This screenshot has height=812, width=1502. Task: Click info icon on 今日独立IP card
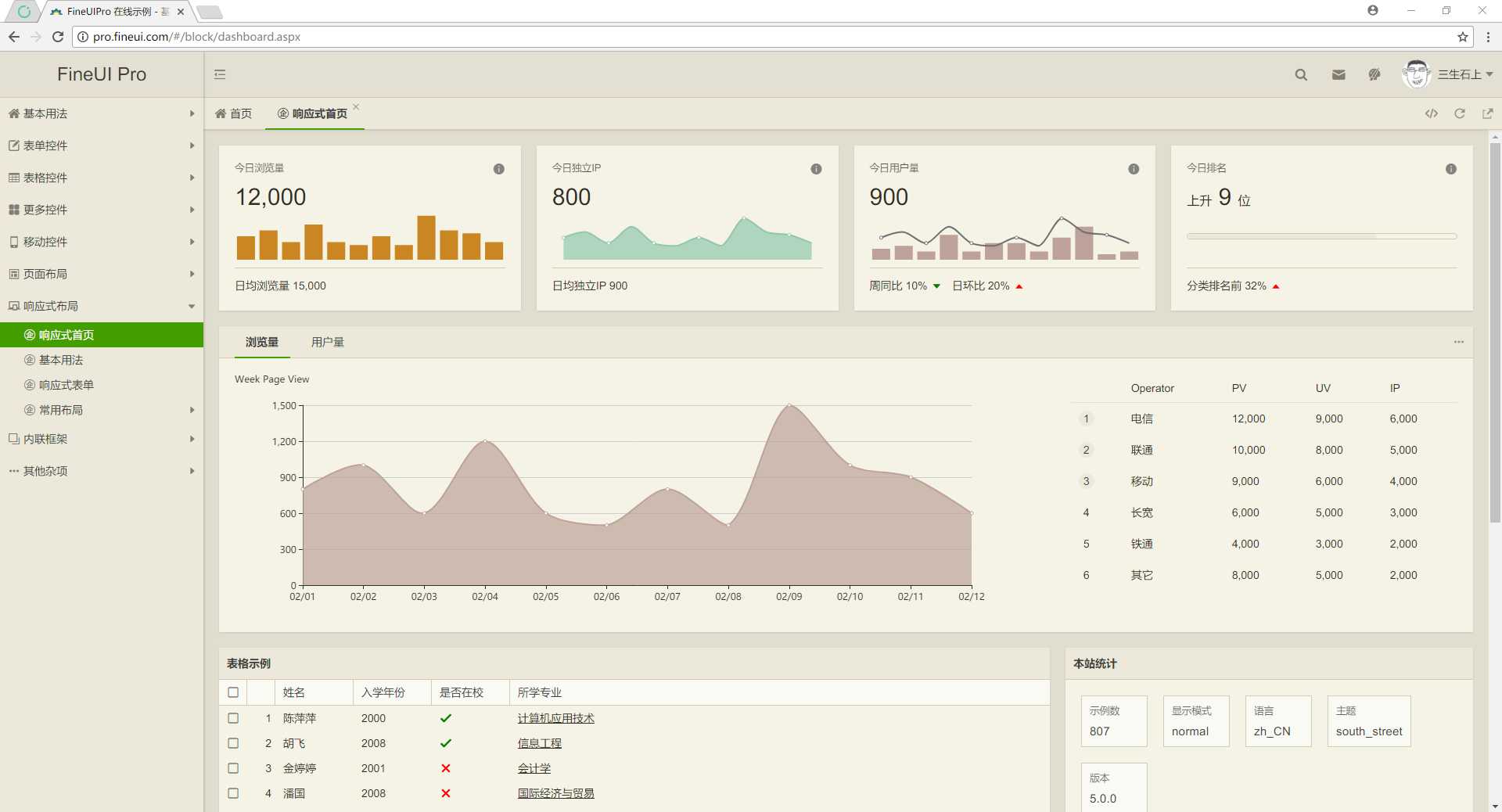(x=816, y=169)
